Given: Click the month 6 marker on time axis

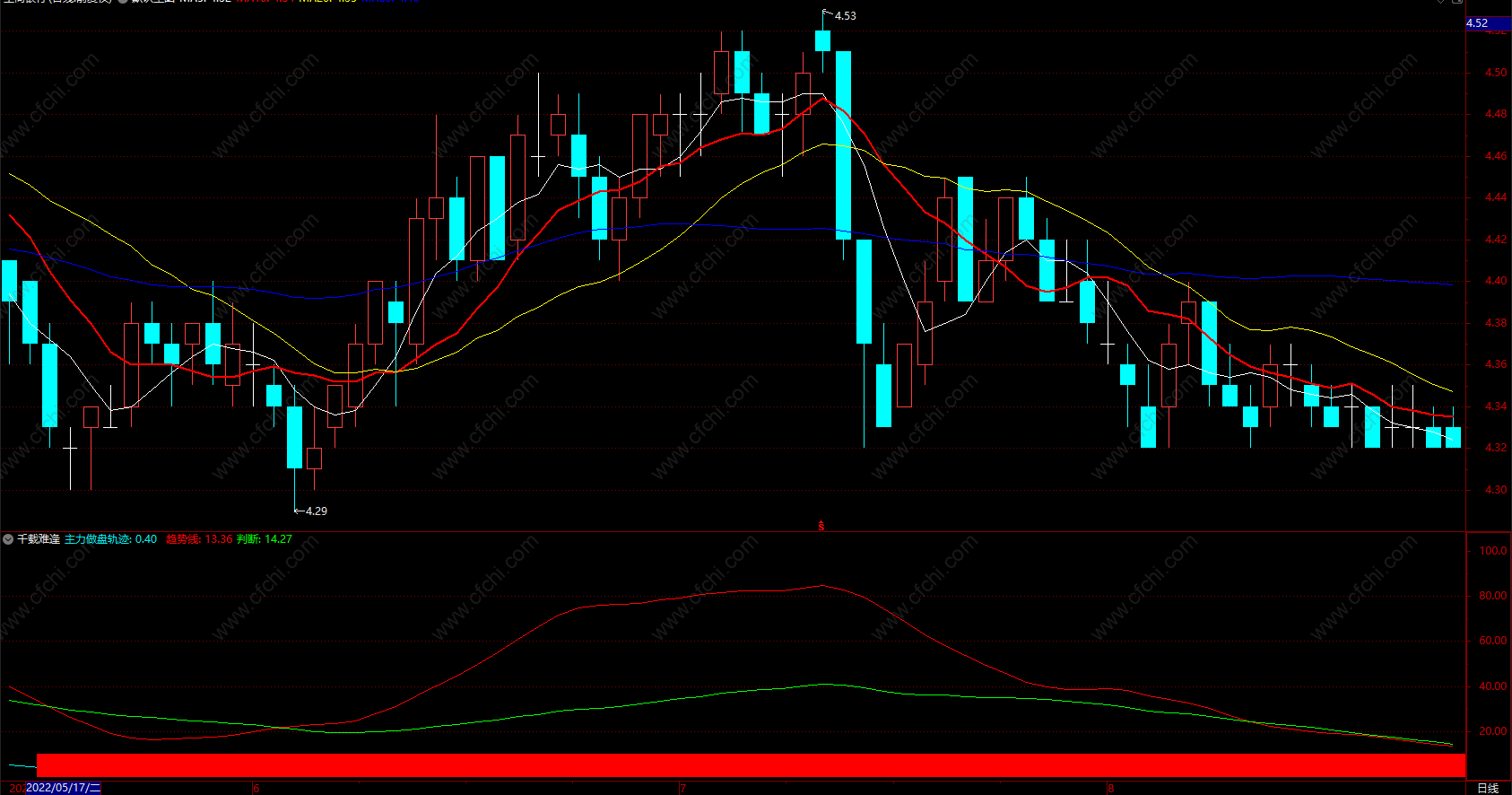Looking at the screenshot, I should point(256,789).
